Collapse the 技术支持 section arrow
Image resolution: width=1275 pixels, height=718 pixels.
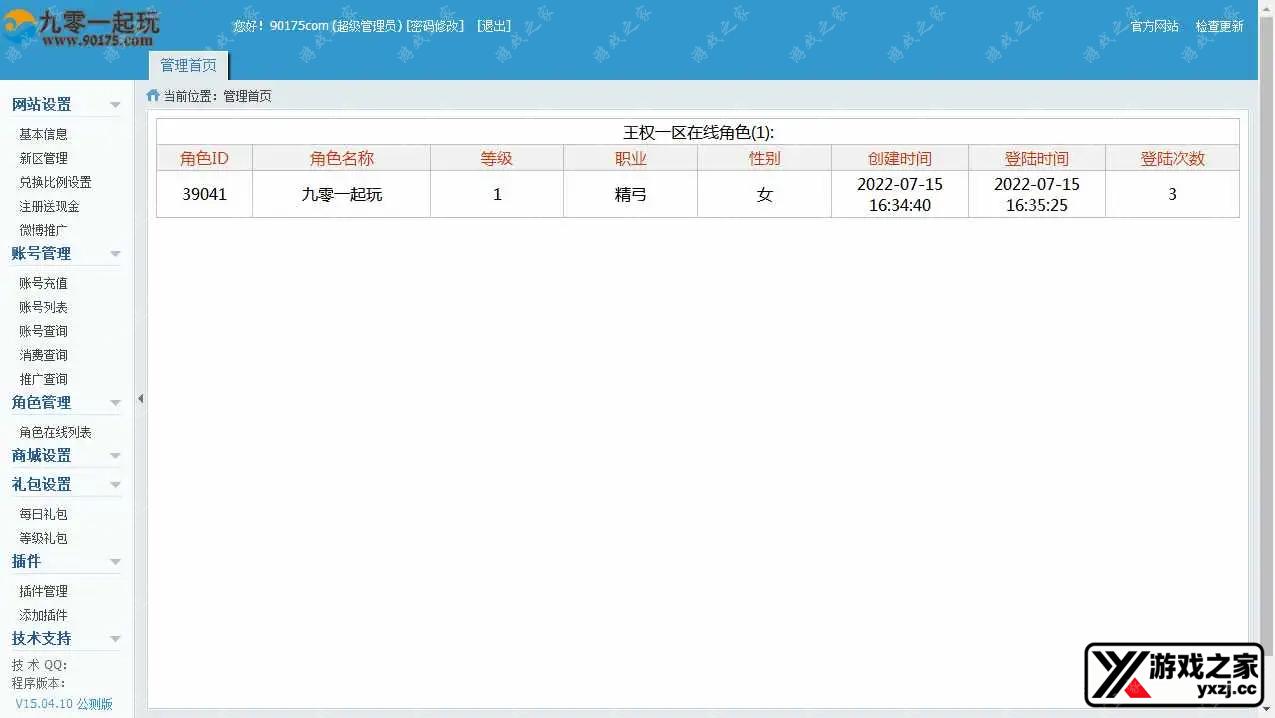click(x=115, y=639)
